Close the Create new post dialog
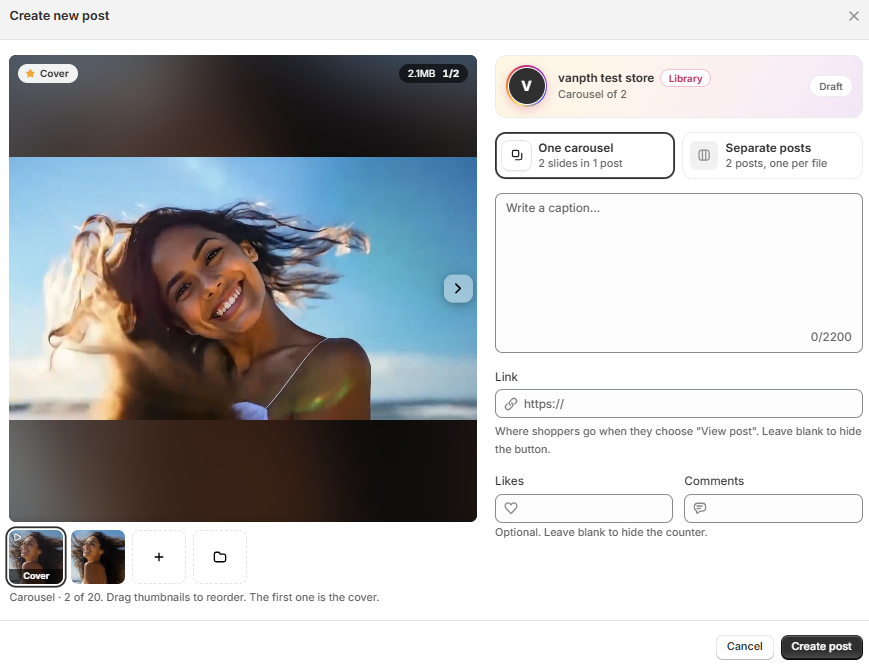 coord(853,16)
